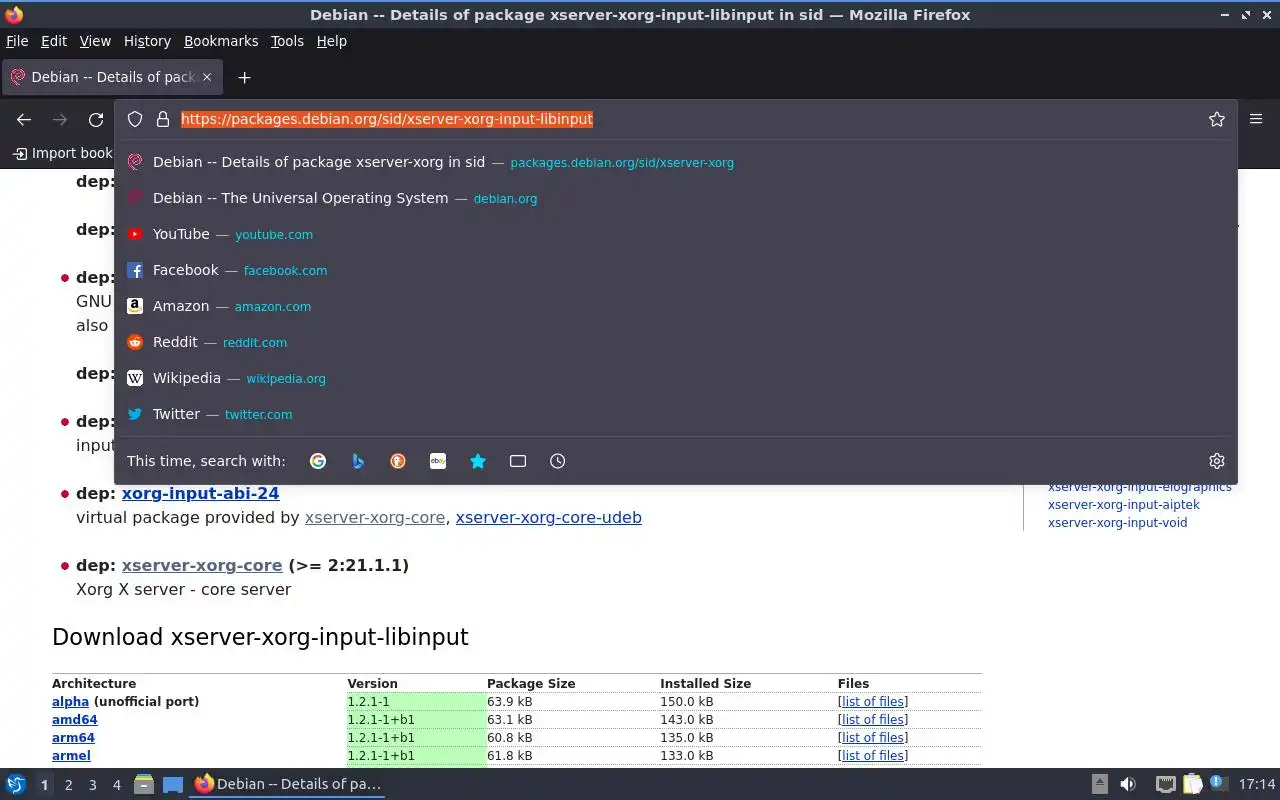1280x800 pixels.
Task: Pick the Facebook suggestion
Action: click(676, 270)
